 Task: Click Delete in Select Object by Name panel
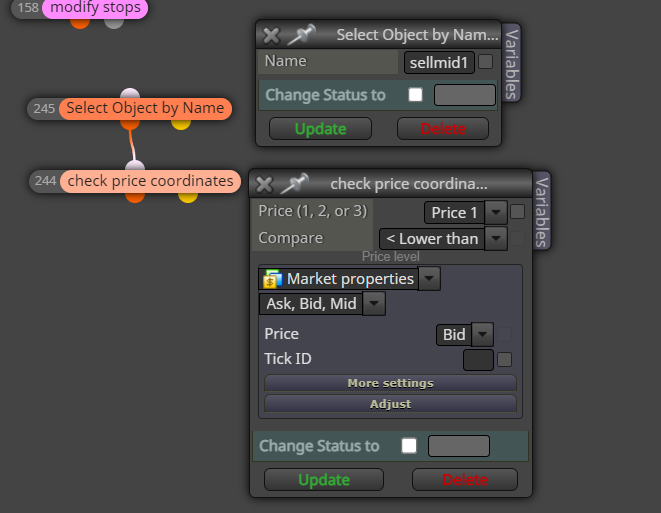443,129
